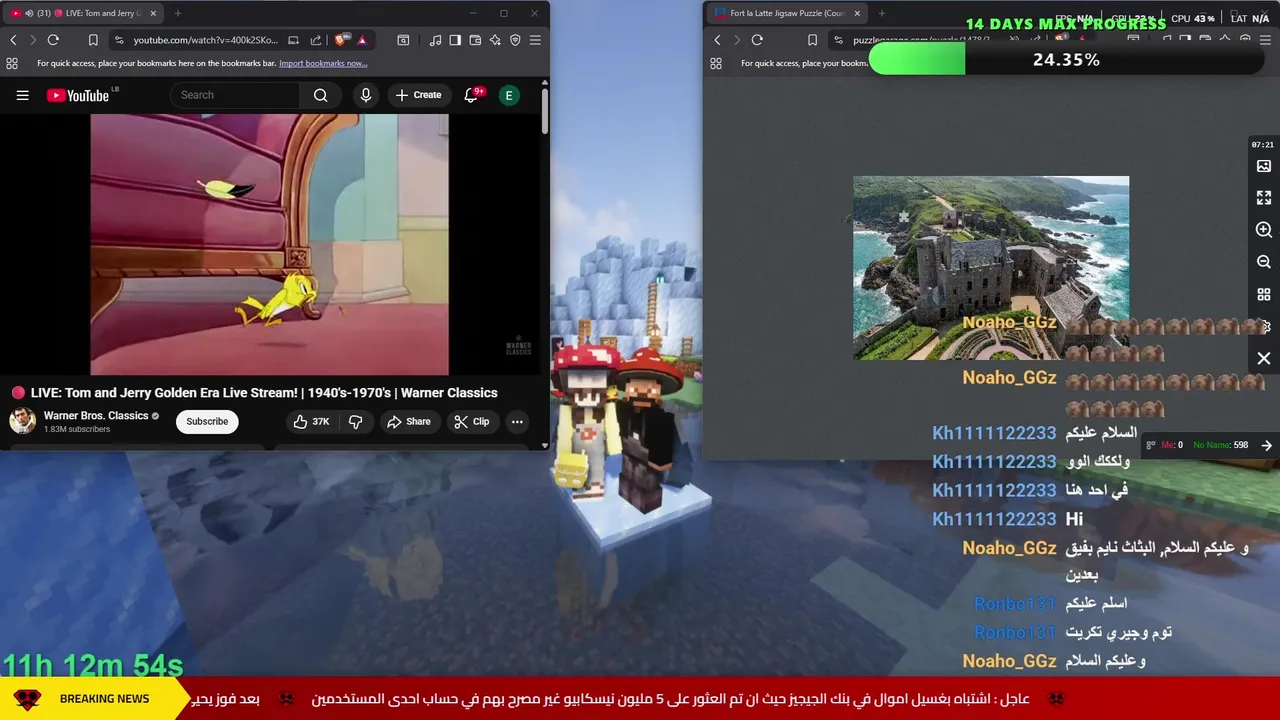1280x720 pixels.
Task: Click BREAKING NEWS ticker label
Action: point(104,699)
